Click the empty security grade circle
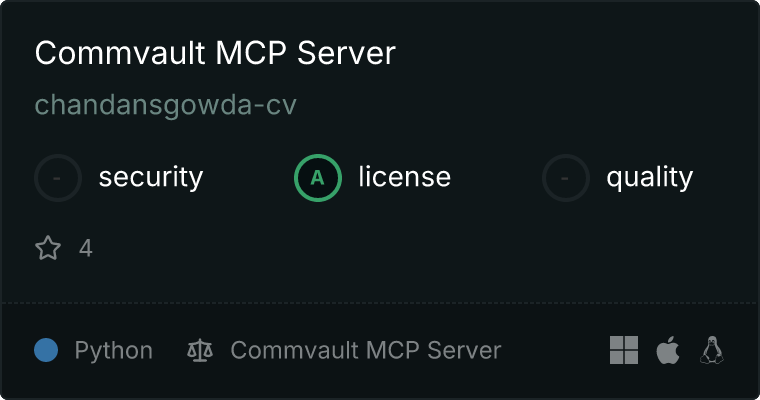The height and width of the screenshot is (400, 760). click(58, 178)
